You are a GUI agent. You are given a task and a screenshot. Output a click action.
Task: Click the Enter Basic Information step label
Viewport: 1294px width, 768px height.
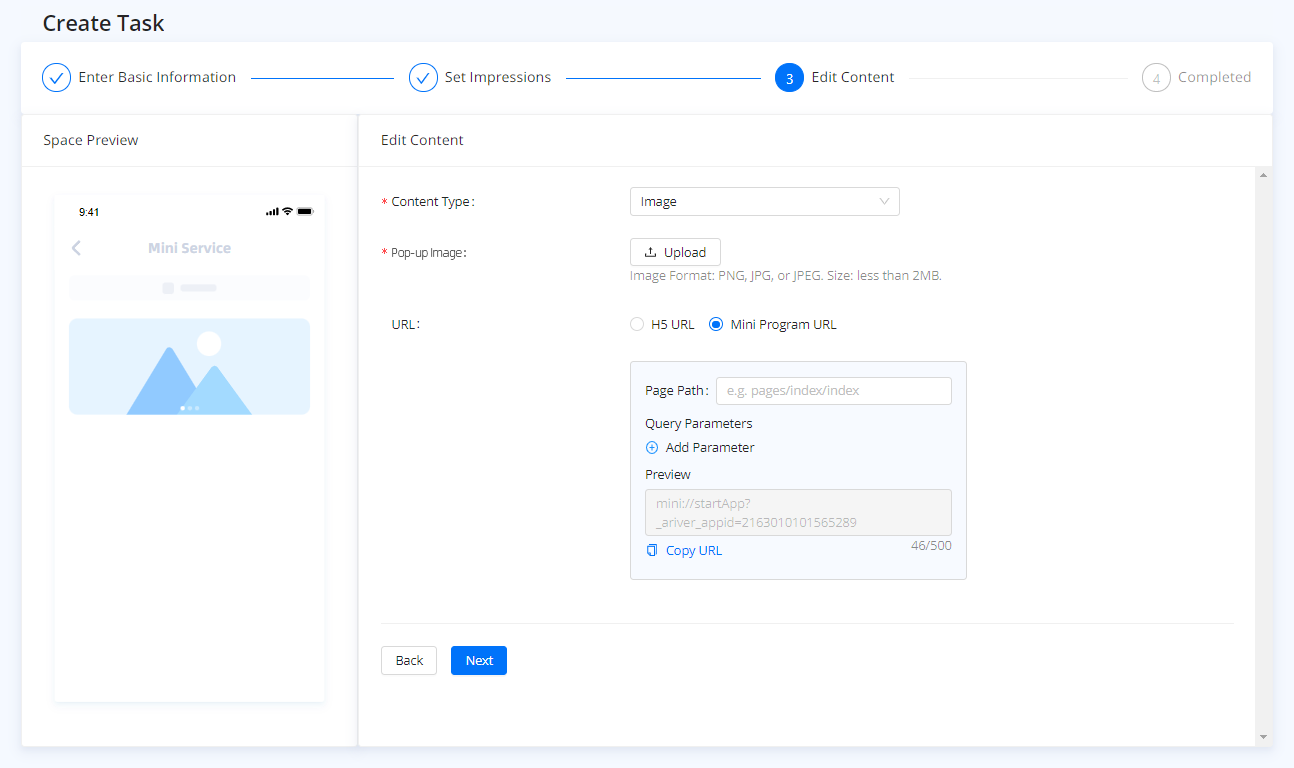coord(157,78)
